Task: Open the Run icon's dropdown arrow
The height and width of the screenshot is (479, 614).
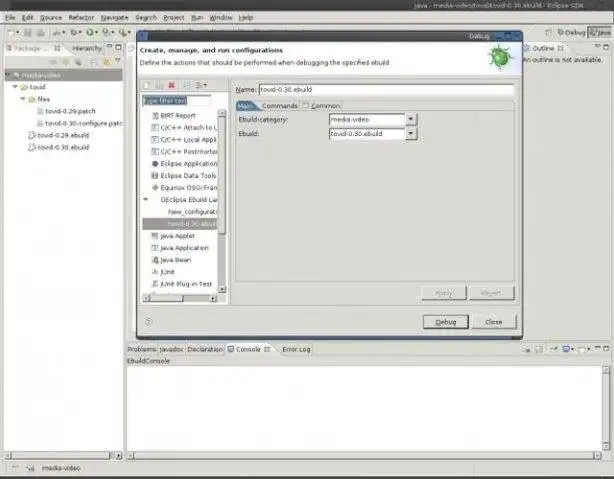Action: click(x=96, y=33)
